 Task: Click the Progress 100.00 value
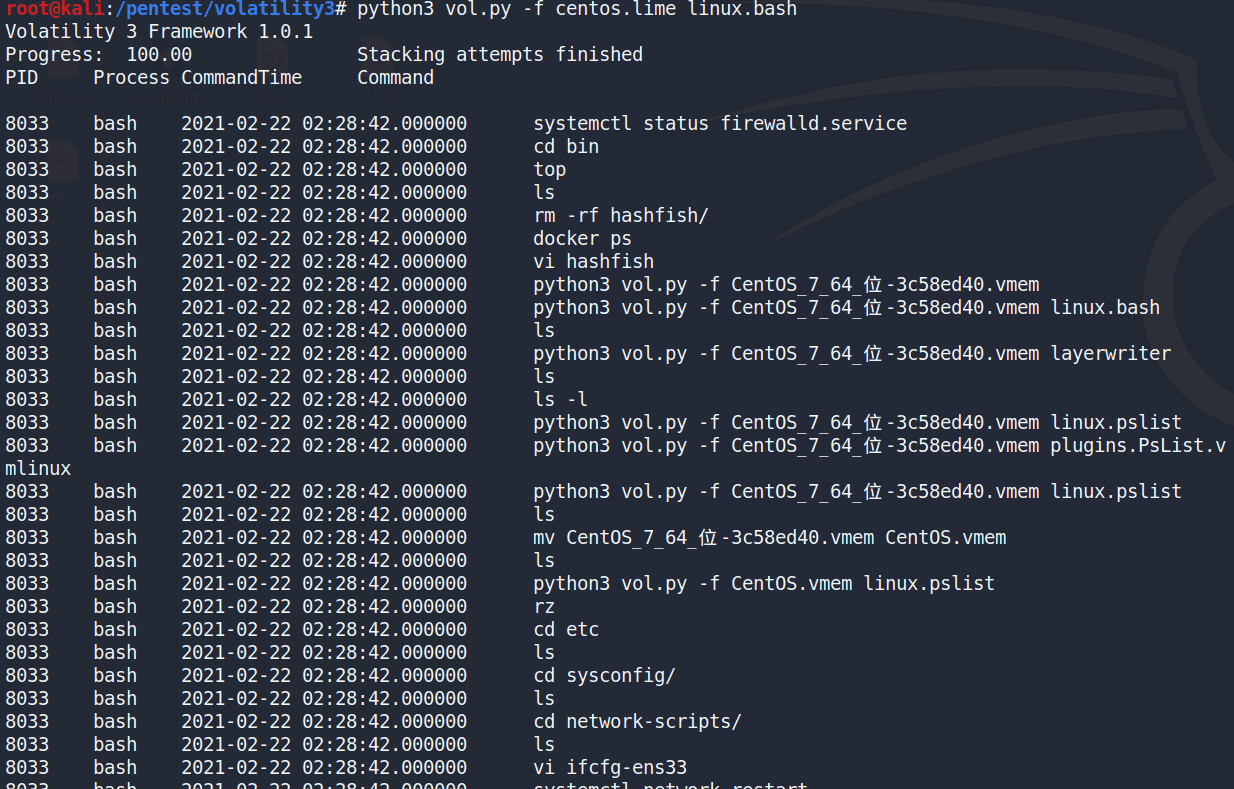[158, 55]
